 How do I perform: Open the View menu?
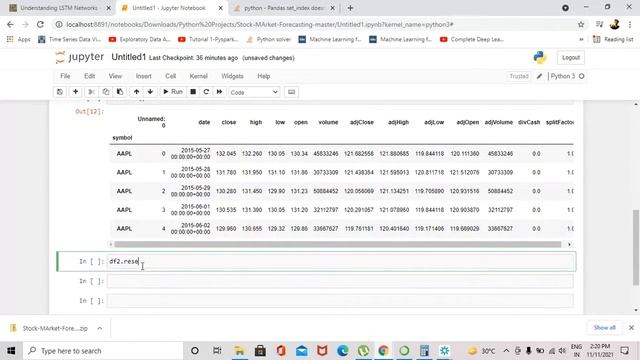[x=115, y=76]
